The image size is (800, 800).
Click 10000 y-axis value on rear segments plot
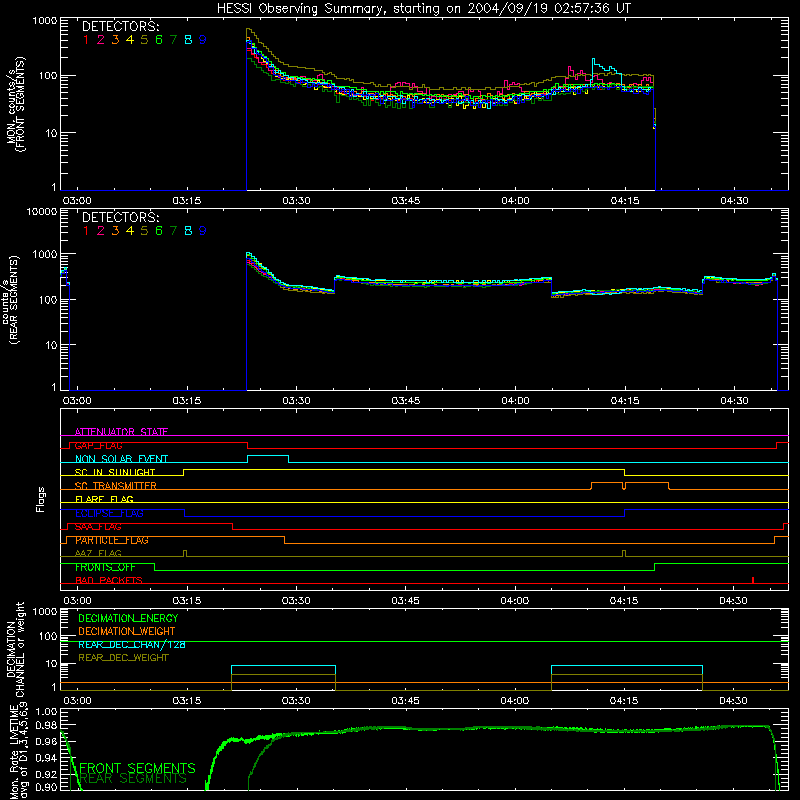click(42, 212)
